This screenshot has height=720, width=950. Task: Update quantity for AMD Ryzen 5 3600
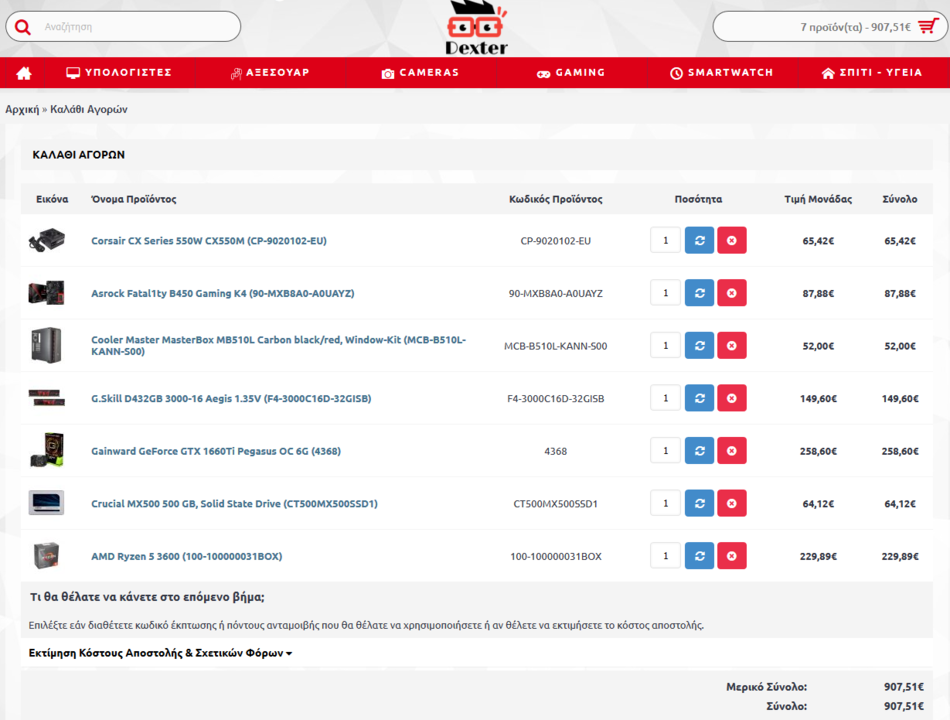(699, 556)
